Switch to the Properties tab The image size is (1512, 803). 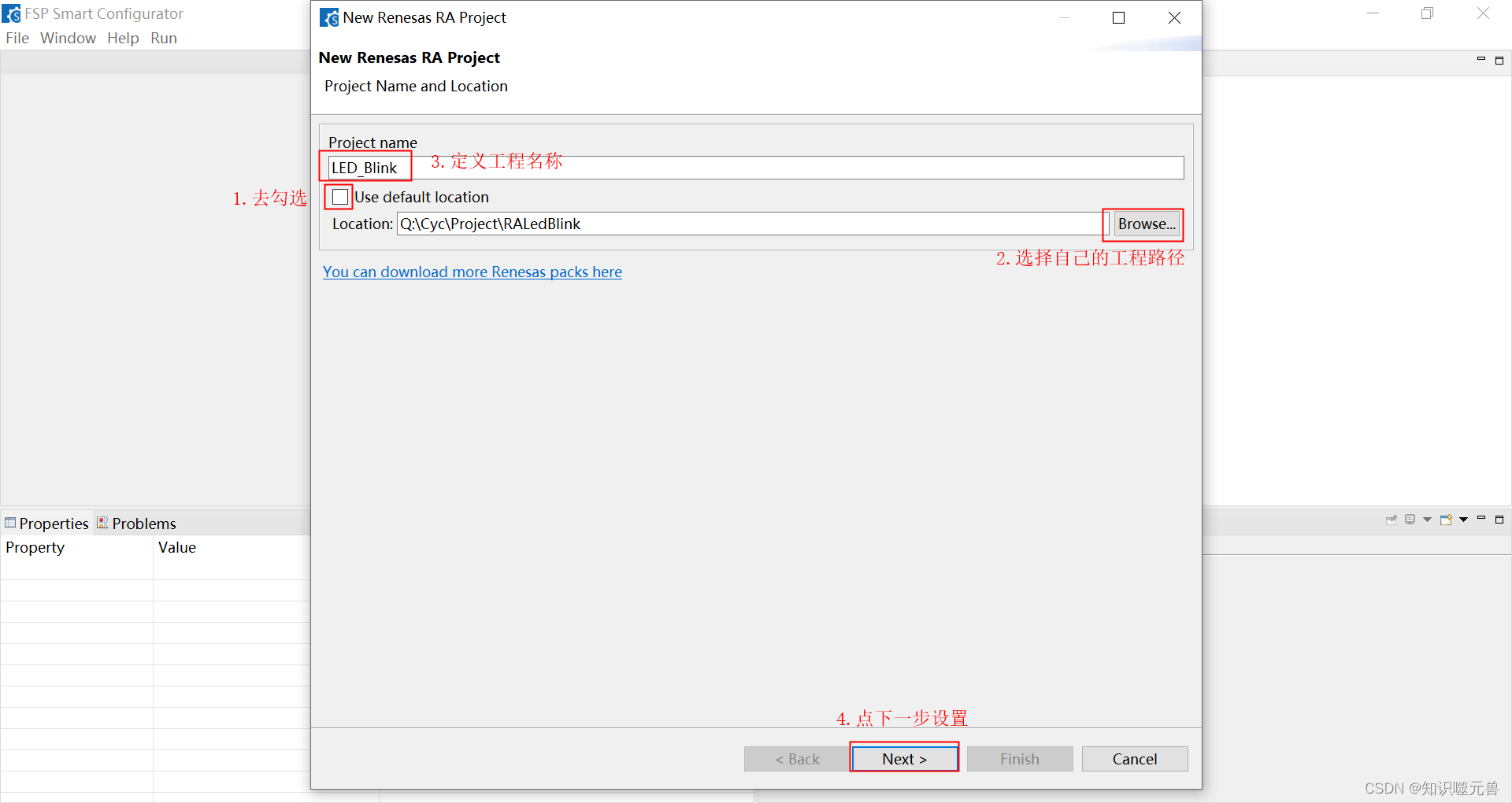point(47,524)
